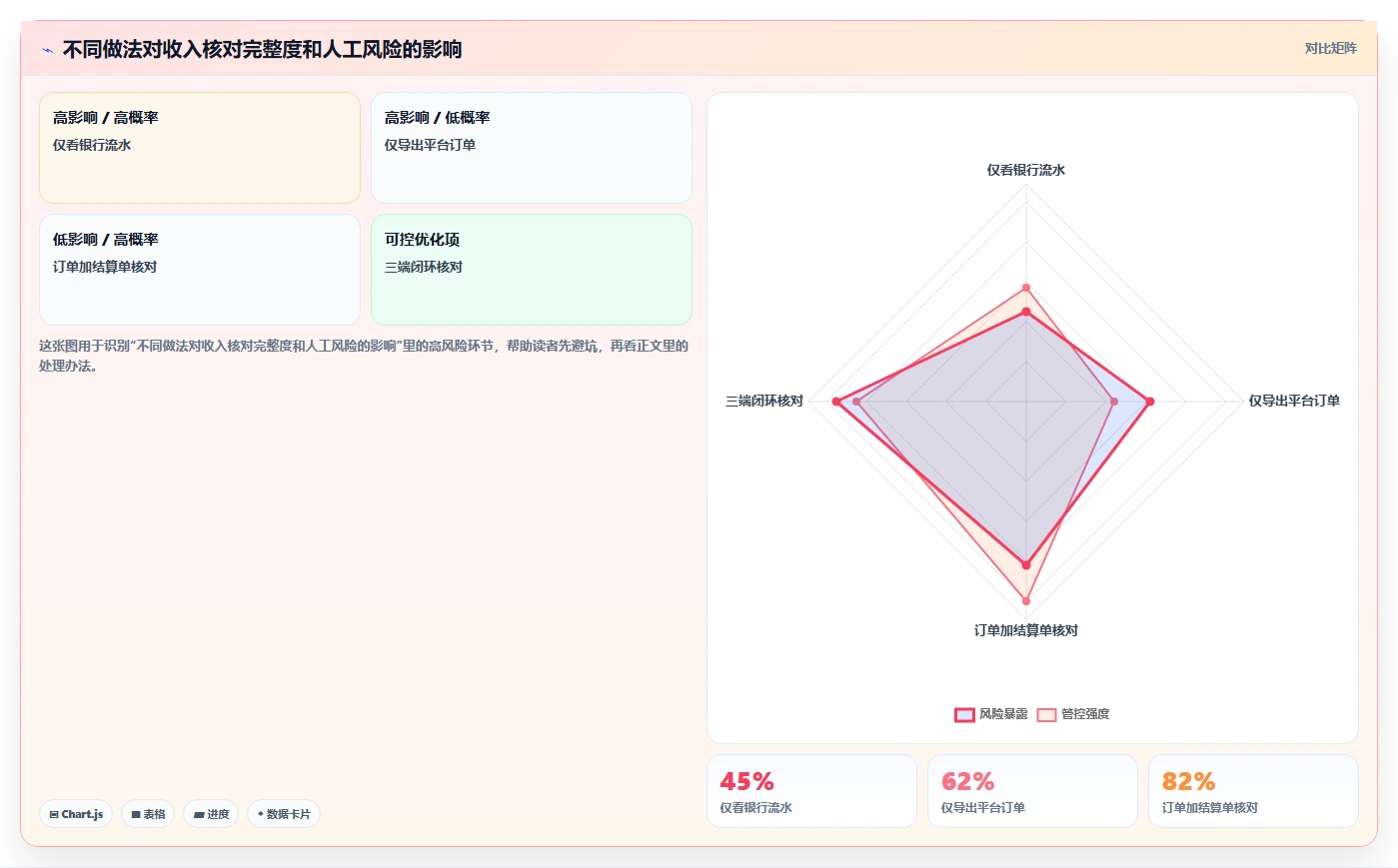Open the 82% 订单加结算单核对 stat card
Image resolution: width=1398 pixels, height=868 pixels.
[x=1253, y=791]
